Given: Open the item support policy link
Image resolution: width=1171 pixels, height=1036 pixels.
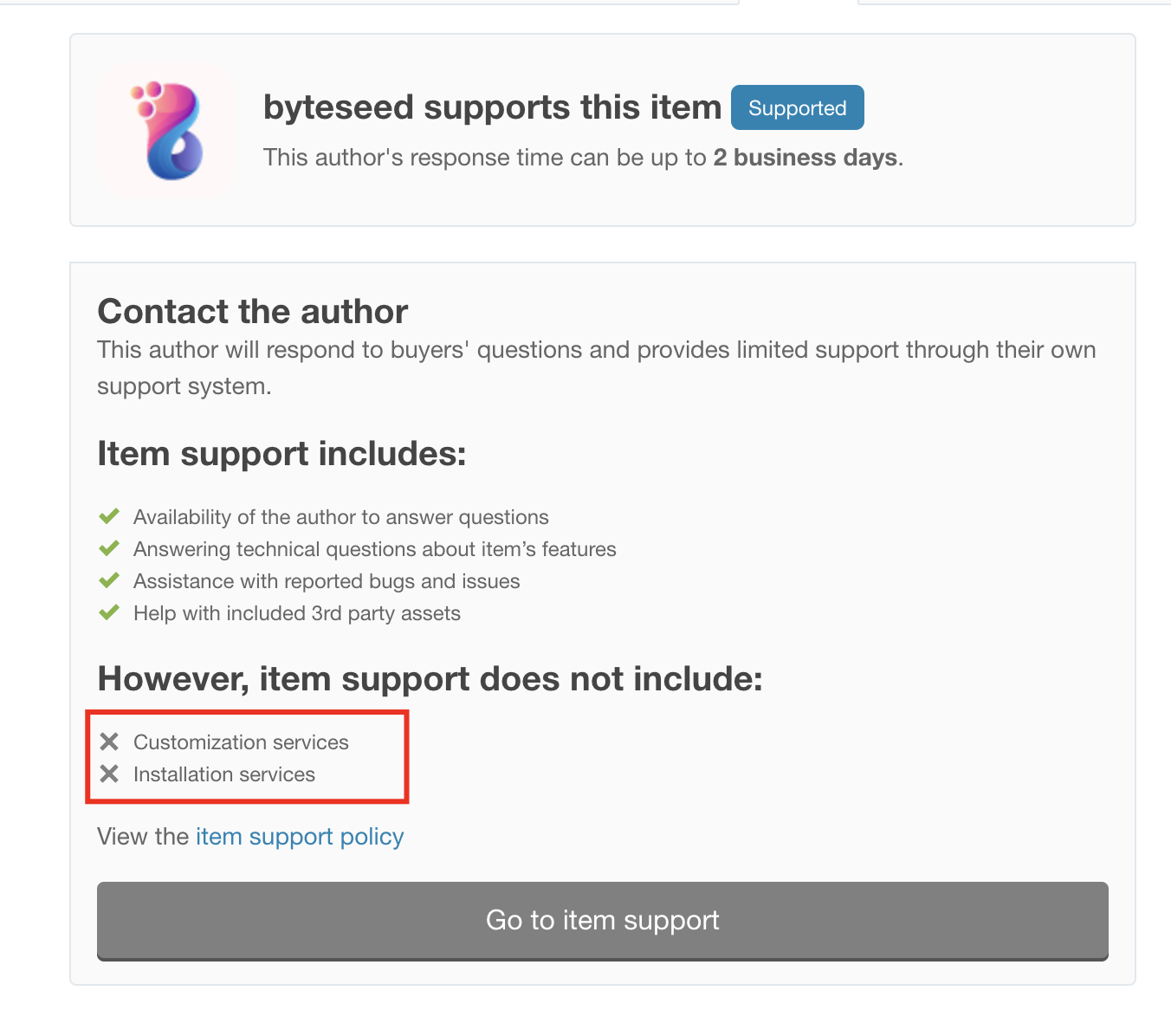Looking at the screenshot, I should pyautogui.click(x=300, y=837).
